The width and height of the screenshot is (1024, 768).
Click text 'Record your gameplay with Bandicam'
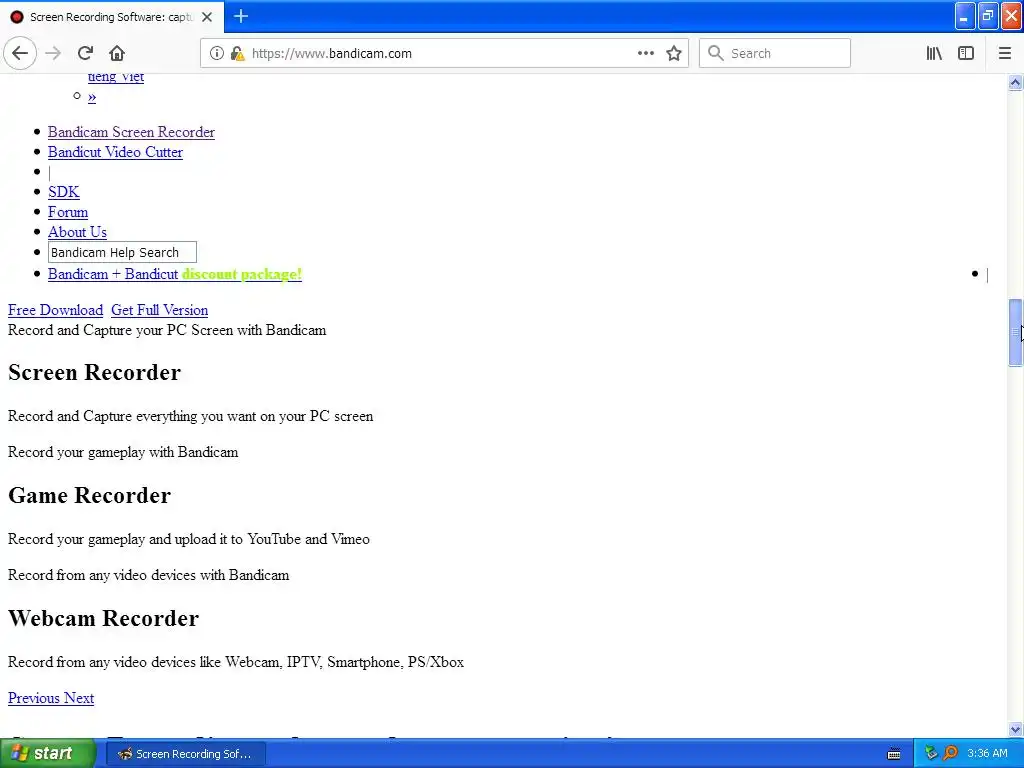pyautogui.click(x=123, y=453)
